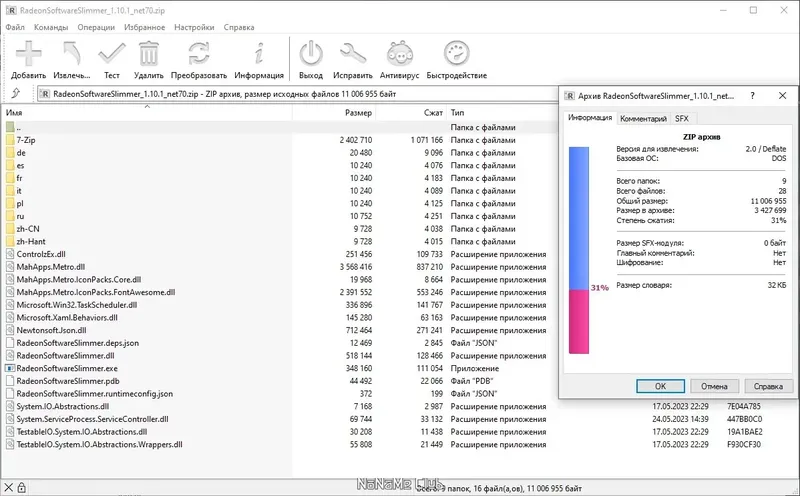Click the RadeonSoftwareSlimmer.deps.json file icon
800x496 pixels.
(x=10, y=343)
